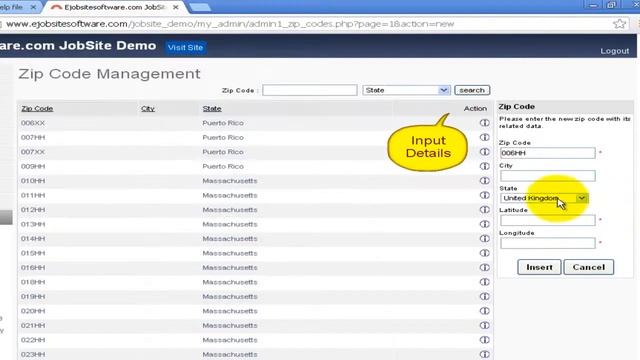Click action icon for 011HH row

(x=484, y=195)
